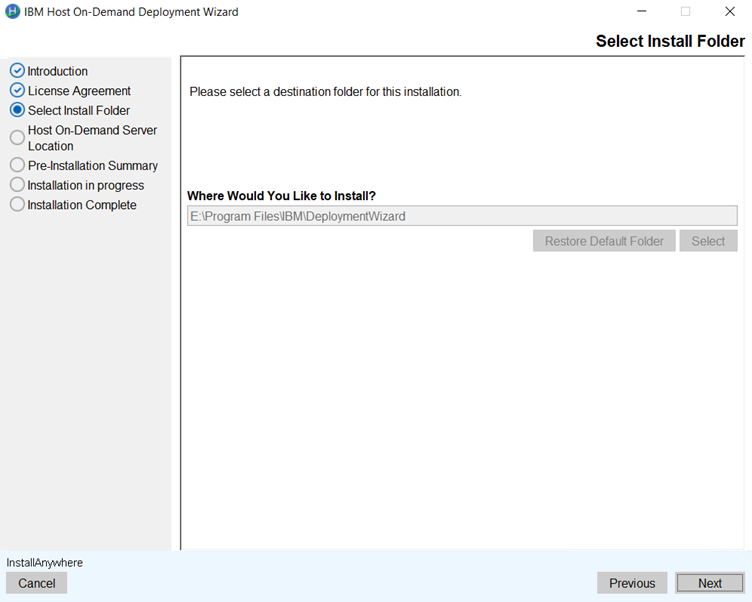Image resolution: width=752 pixels, height=602 pixels.
Task: Select the Introduction step label
Action: (x=58, y=71)
